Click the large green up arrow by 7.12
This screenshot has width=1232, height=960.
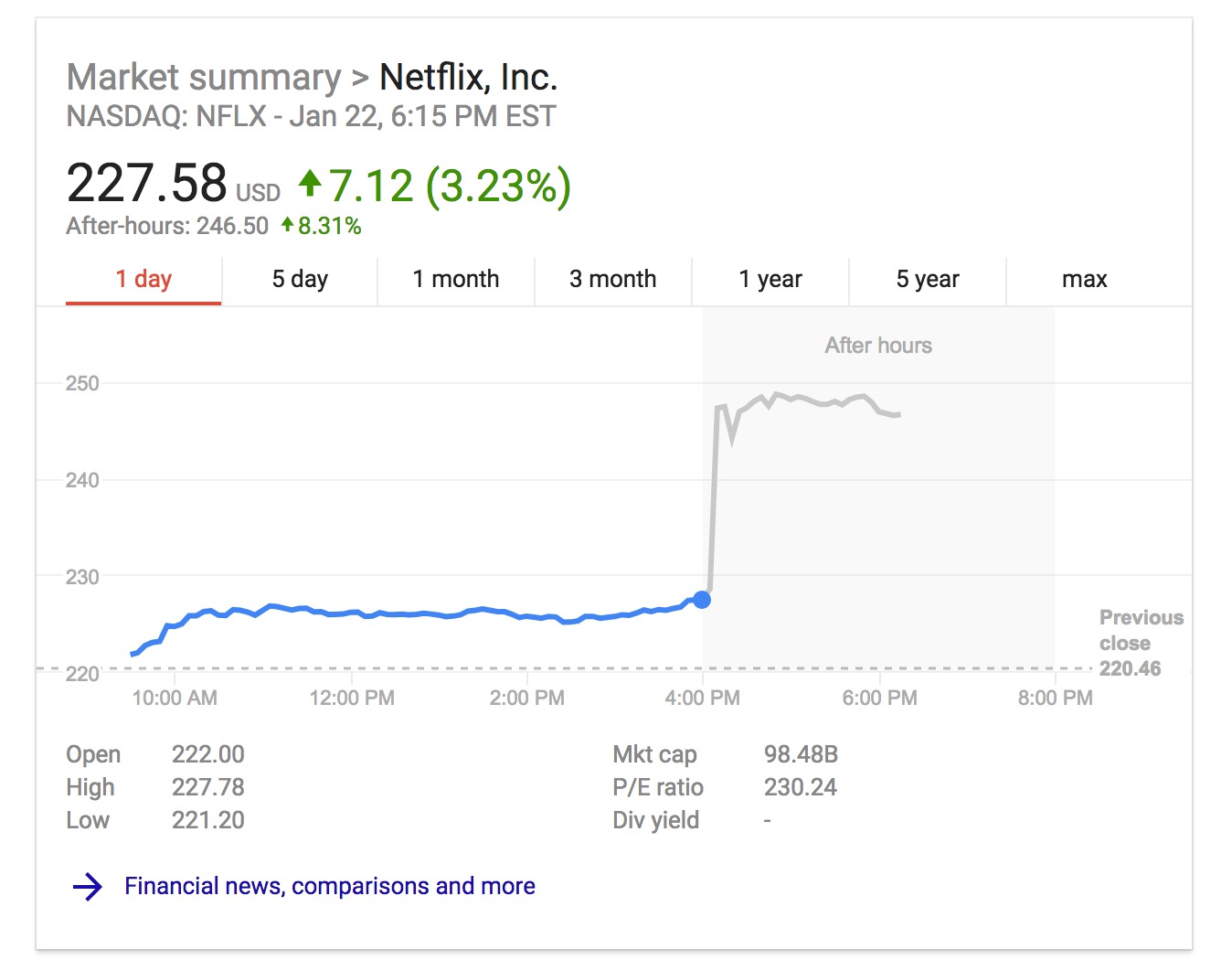click(310, 183)
